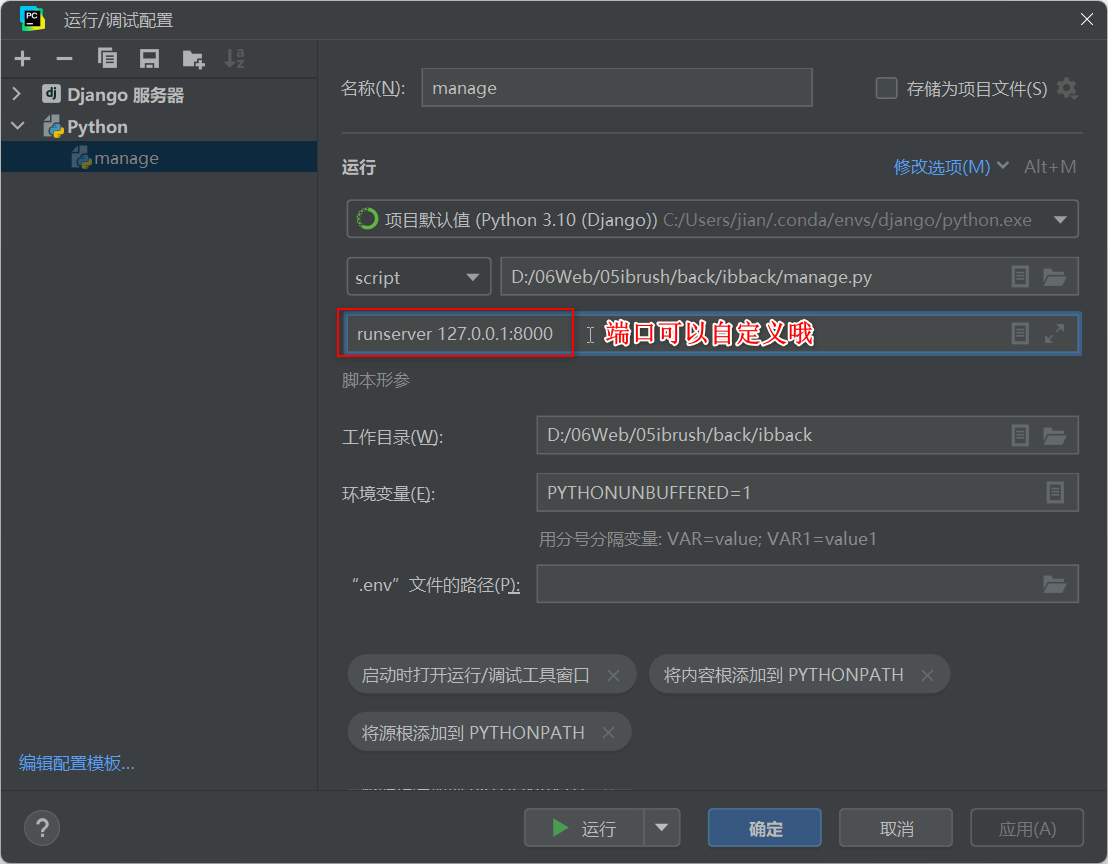The width and height of the screenshot is (1108, 864).
Task: Enable the store as project file checkbox
Action: pyautogui.click(x=886, y=89)
